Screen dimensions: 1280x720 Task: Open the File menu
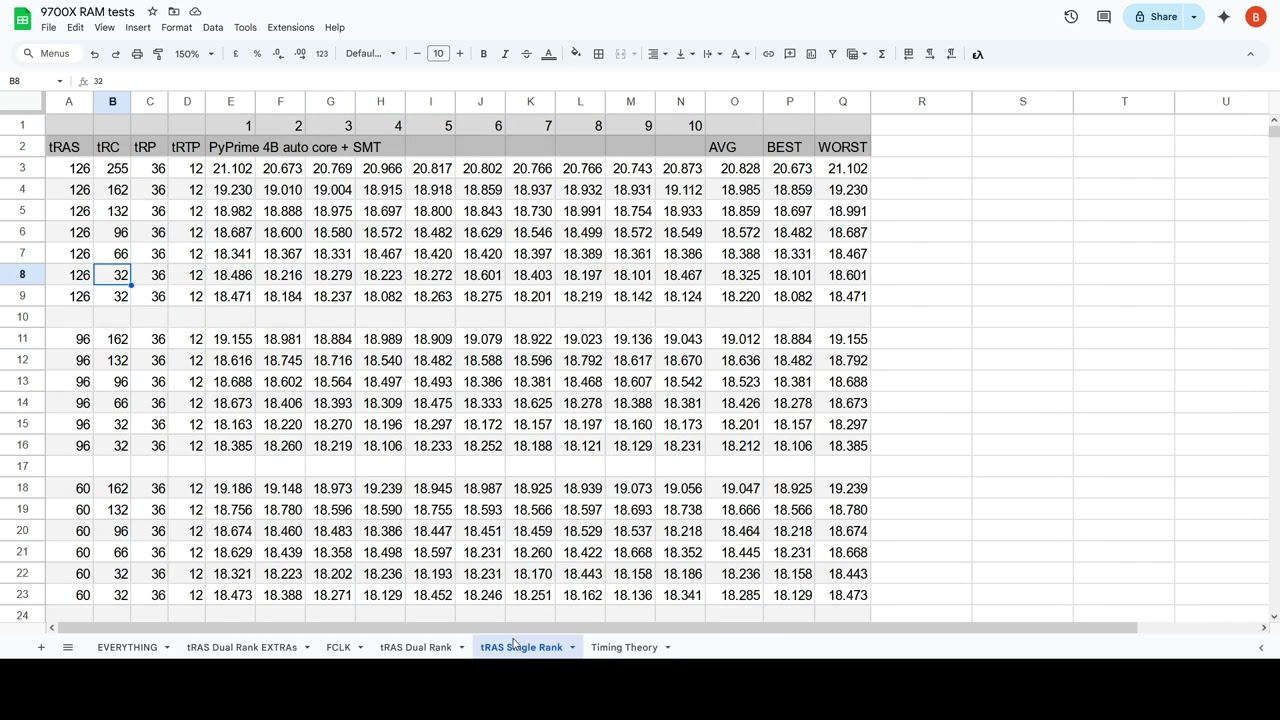point(48,28)
